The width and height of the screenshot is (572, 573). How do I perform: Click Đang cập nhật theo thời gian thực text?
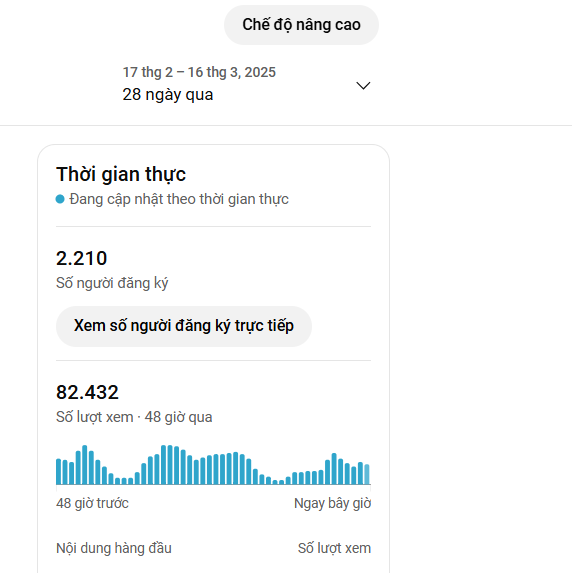click(179, 199)
